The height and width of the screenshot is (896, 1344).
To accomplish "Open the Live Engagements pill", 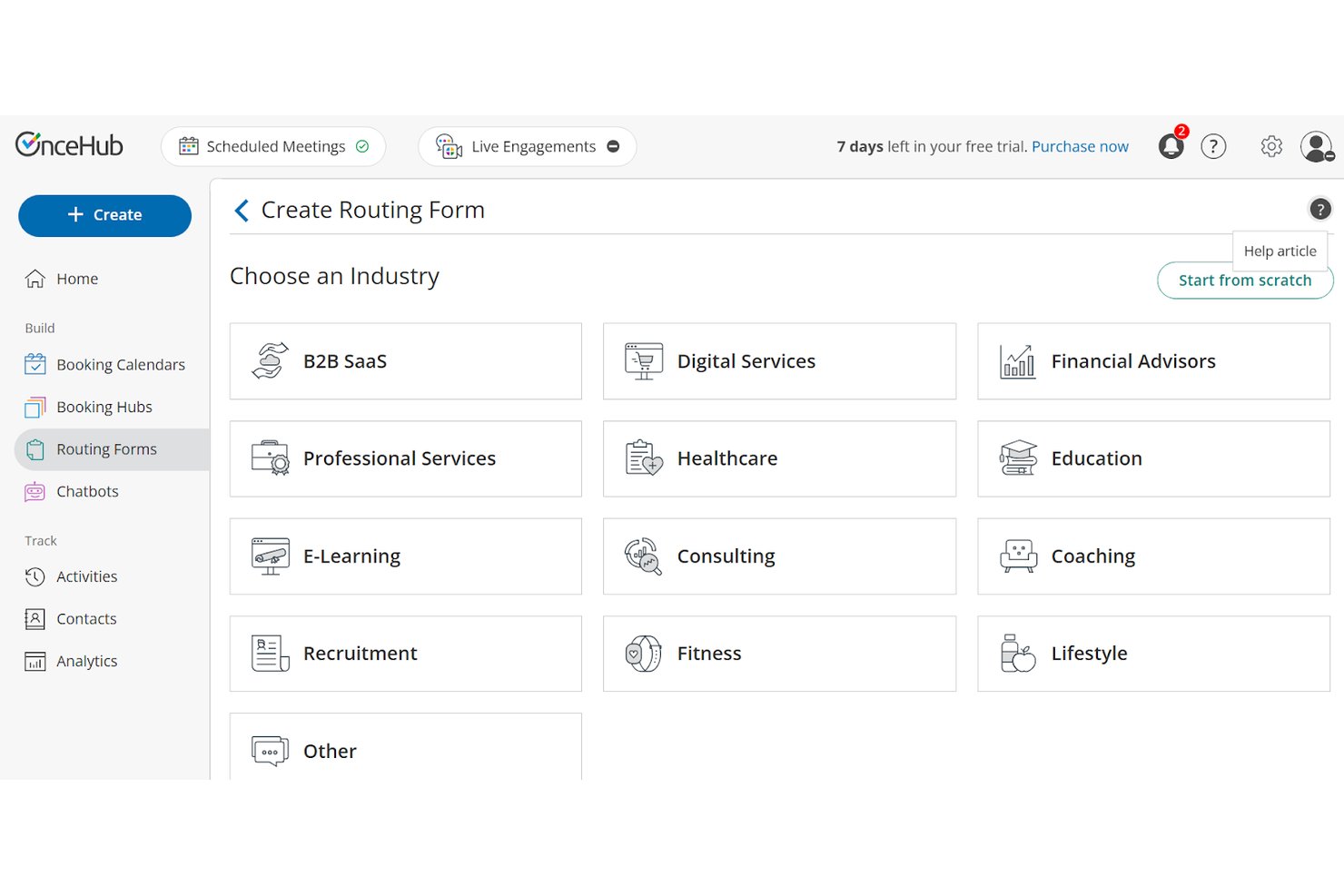I will (528, 146).
